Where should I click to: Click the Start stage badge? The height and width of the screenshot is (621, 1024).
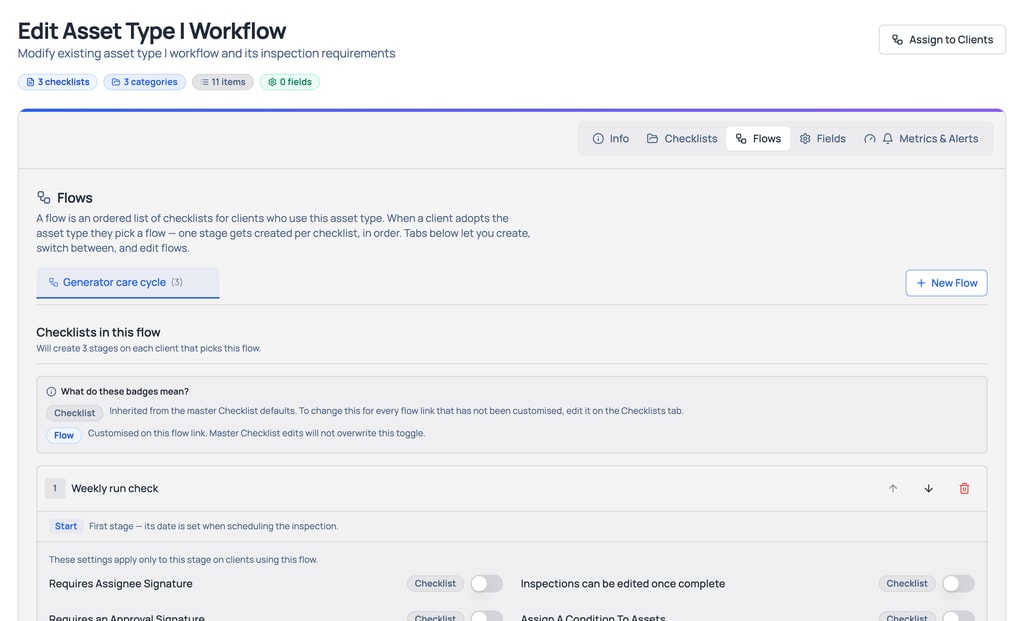(x=66, y=526)
